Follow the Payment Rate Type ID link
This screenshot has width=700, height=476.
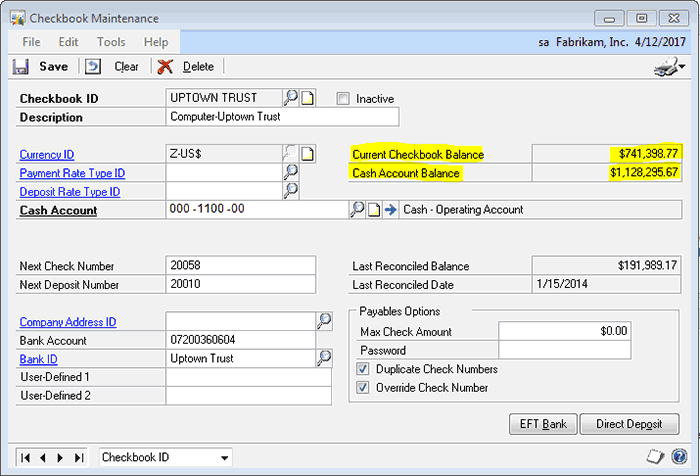[72, 173]
